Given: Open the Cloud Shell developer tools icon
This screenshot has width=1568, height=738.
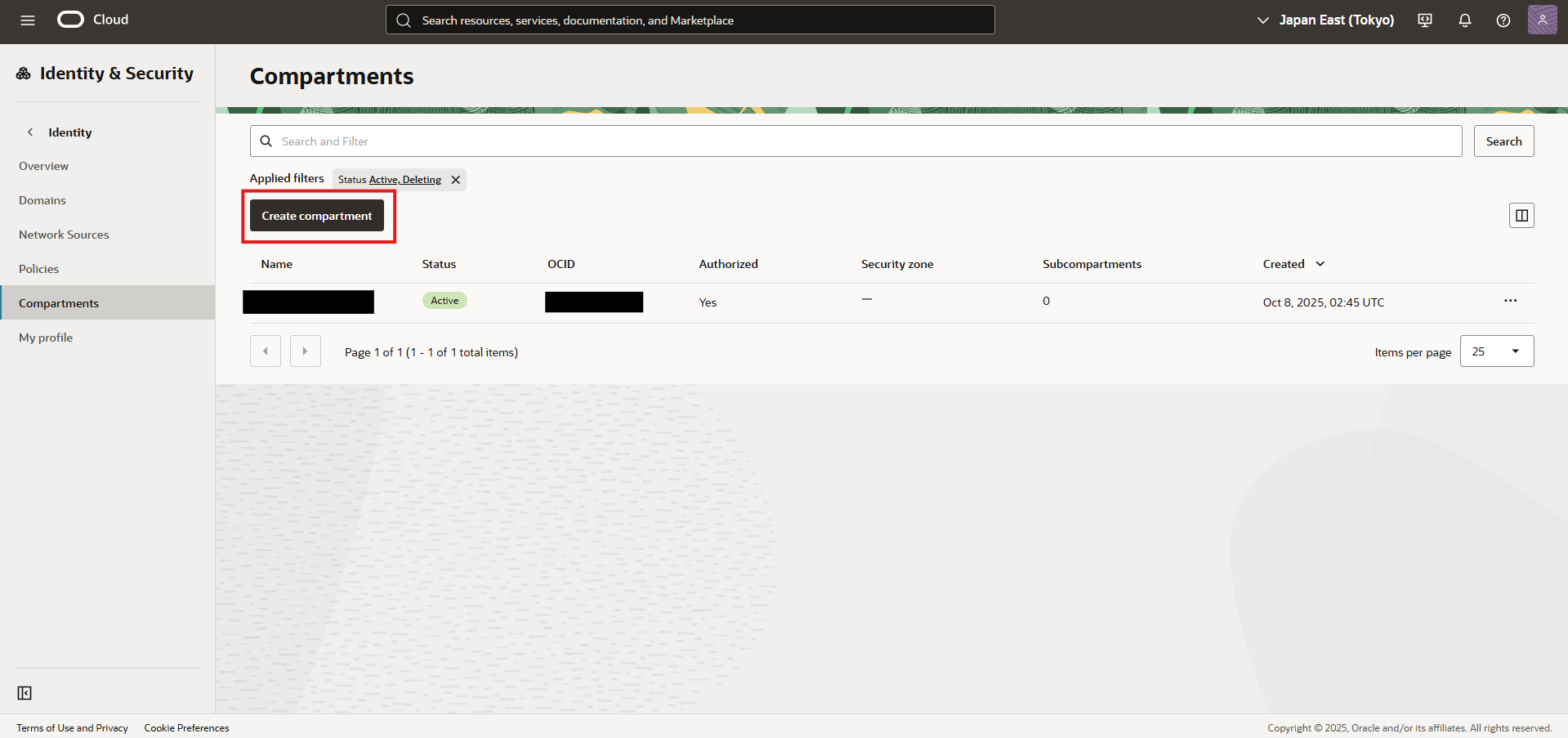Looking at the screenshot, I should (x=1425, y=20).
